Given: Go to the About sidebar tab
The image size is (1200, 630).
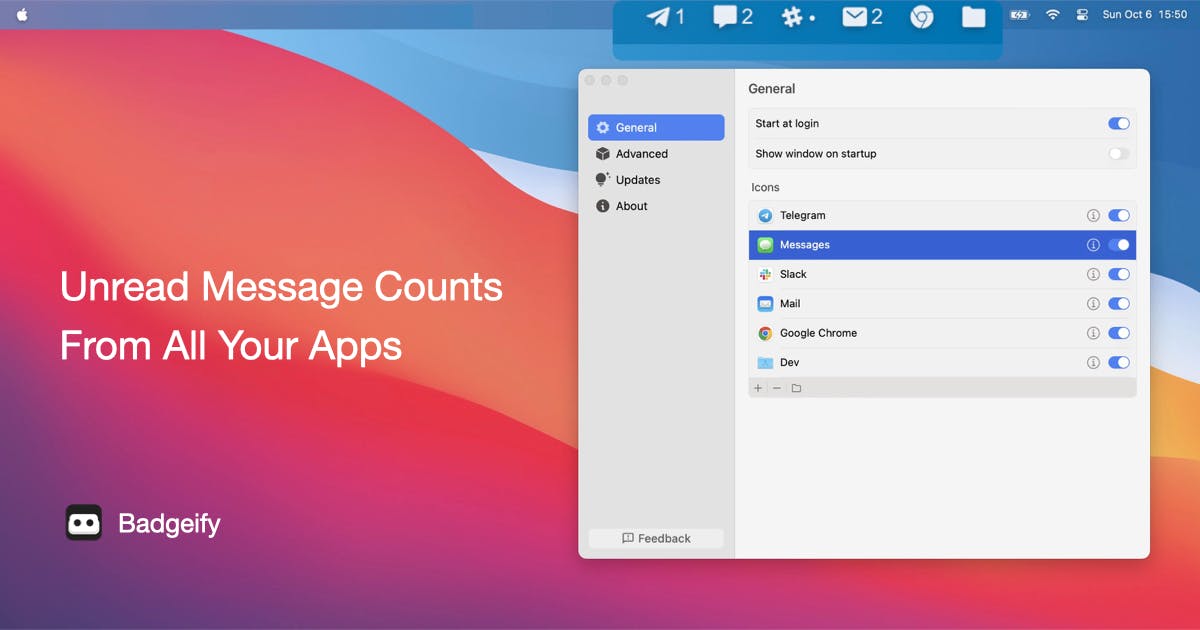Looking at the screenshot, I should [x=656, y=206].
